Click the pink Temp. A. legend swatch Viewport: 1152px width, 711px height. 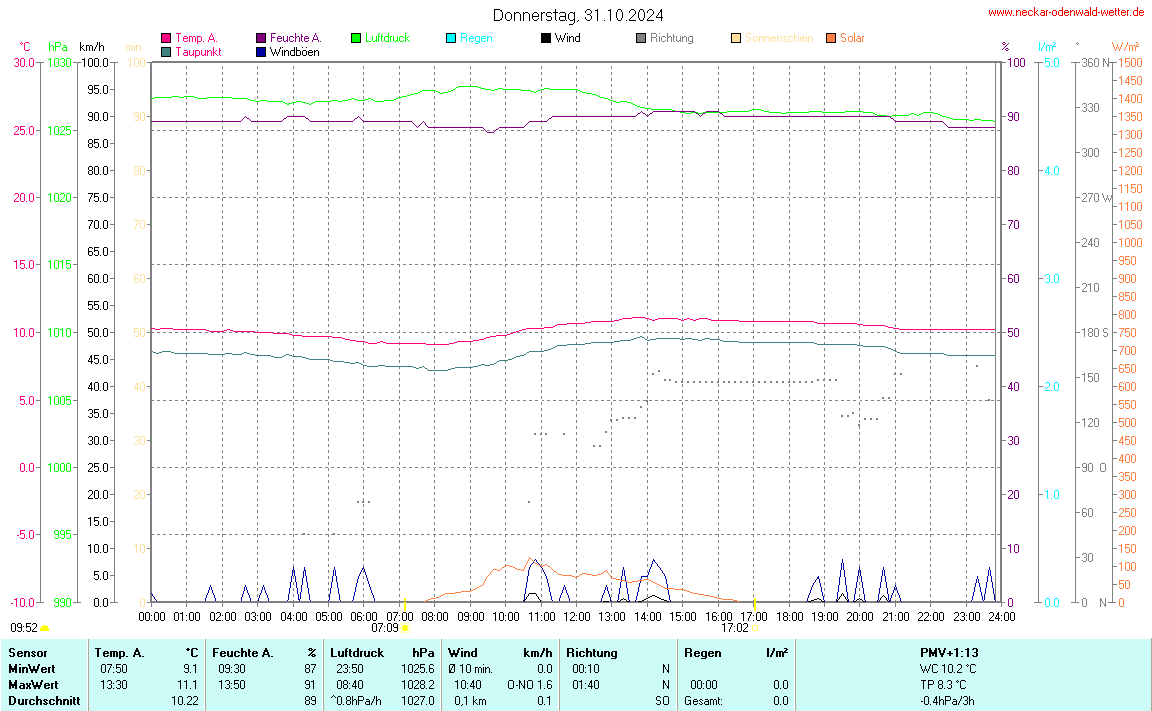point(166,38)
